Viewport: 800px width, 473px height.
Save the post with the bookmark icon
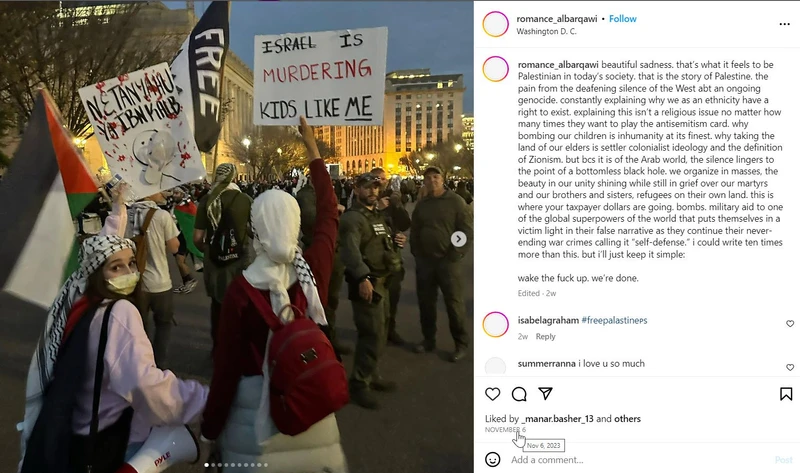[x=786, y=394]
